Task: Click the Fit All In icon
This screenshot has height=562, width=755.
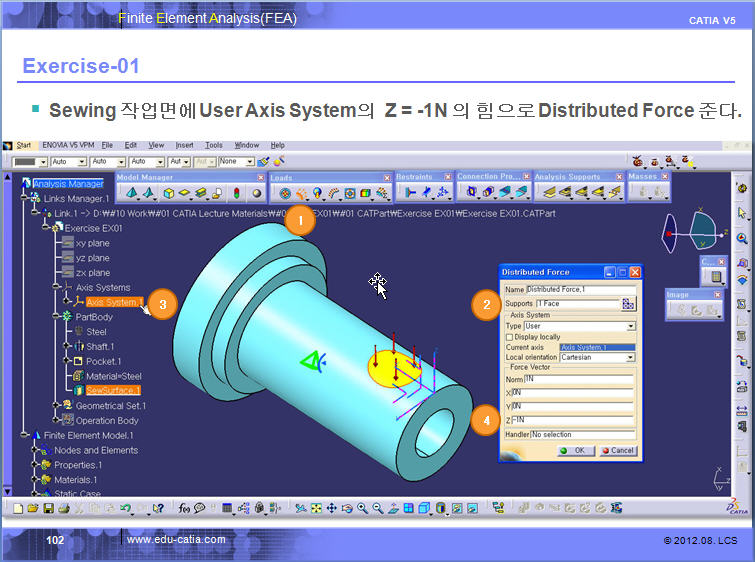Action: pyautogui.click(x=316, y=508)
